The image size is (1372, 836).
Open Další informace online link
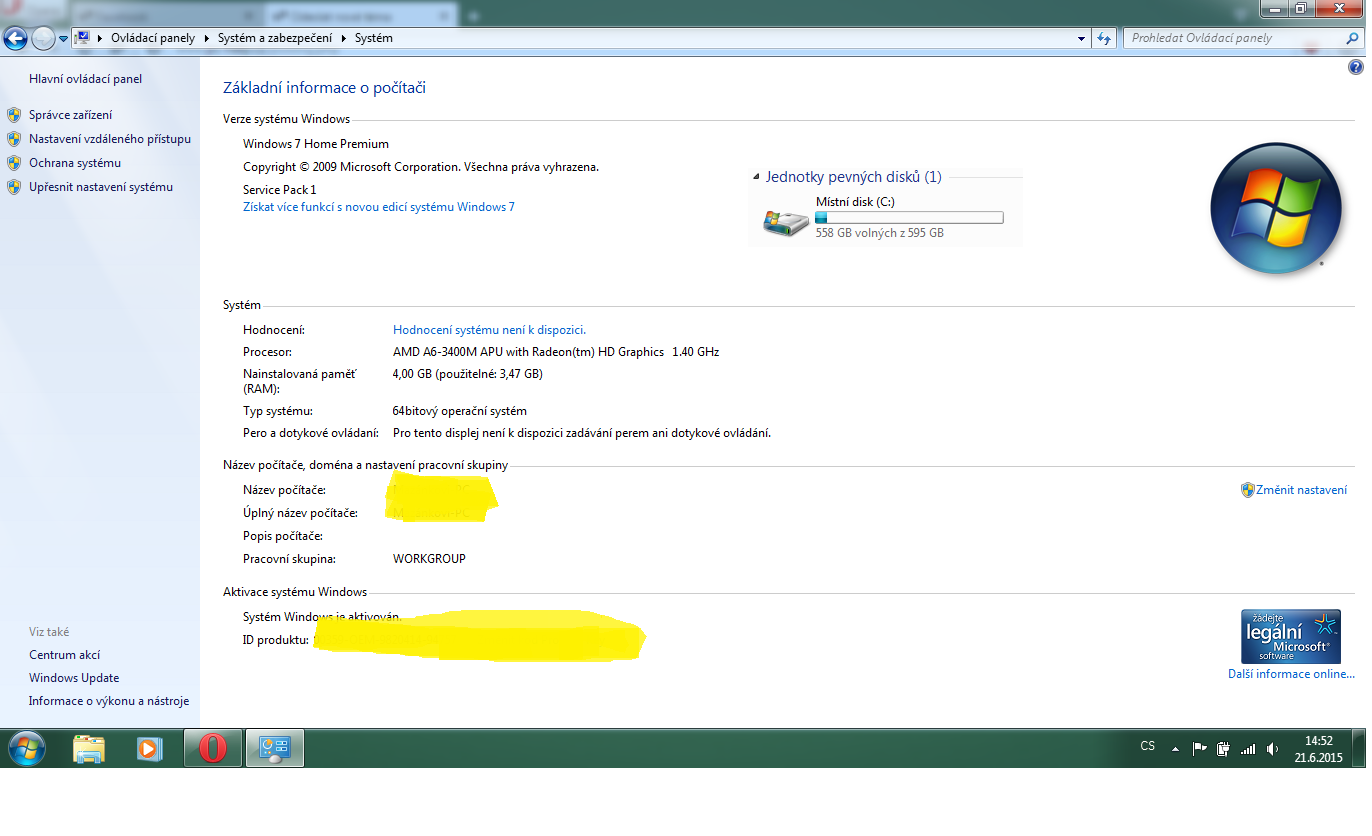coord(1291,674)
